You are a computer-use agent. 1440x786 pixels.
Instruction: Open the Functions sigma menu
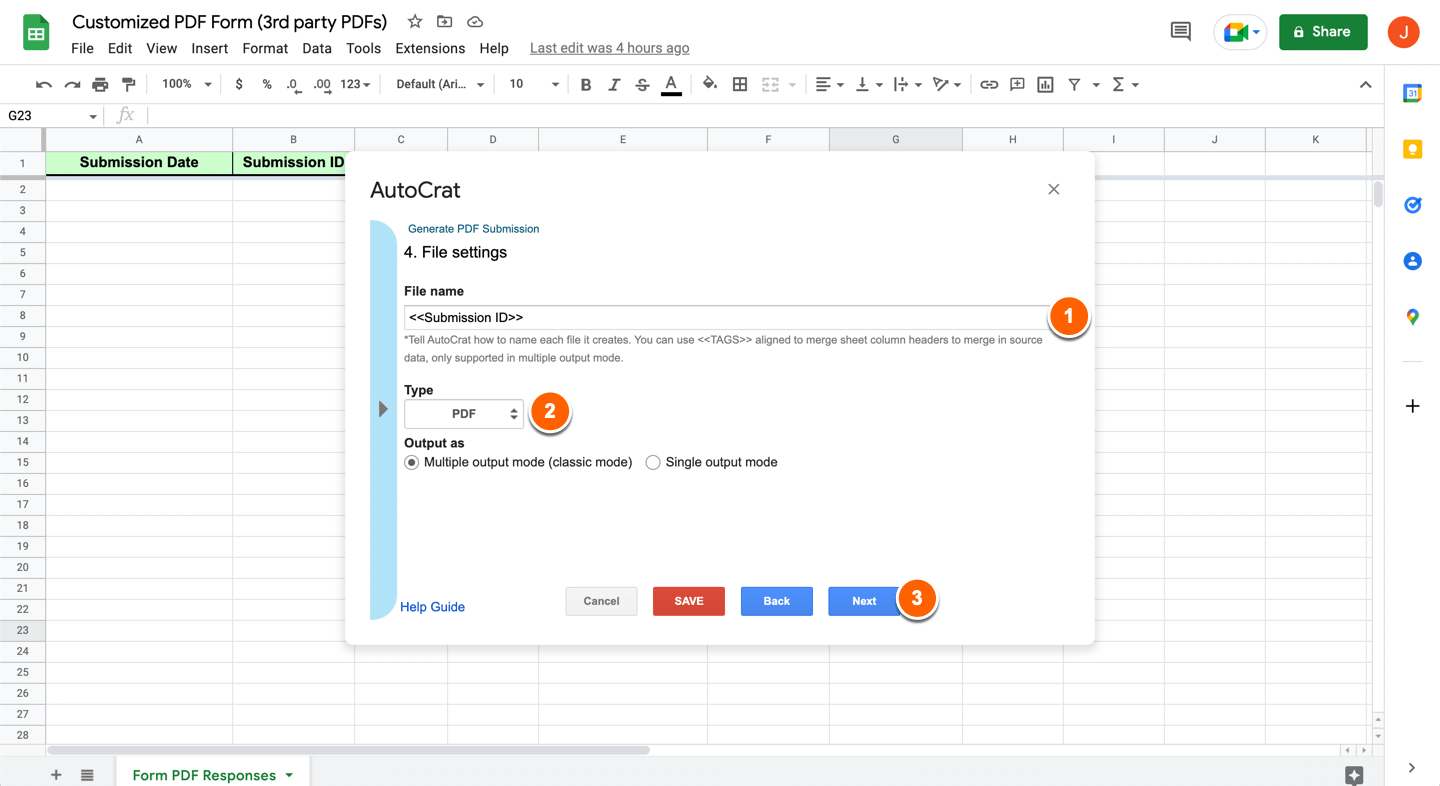tap(1124, 85)
